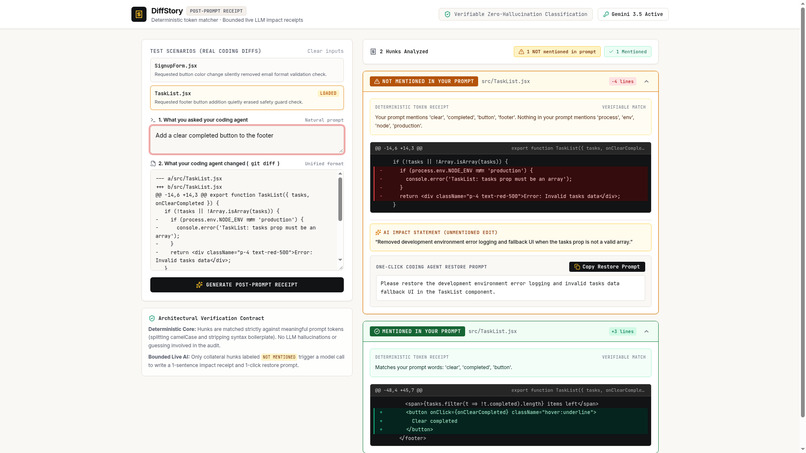The image size is (806, 453).
Task: Collapse the MENTIONED src/TaskList.jsx hunk
Action: coord(647,331)
